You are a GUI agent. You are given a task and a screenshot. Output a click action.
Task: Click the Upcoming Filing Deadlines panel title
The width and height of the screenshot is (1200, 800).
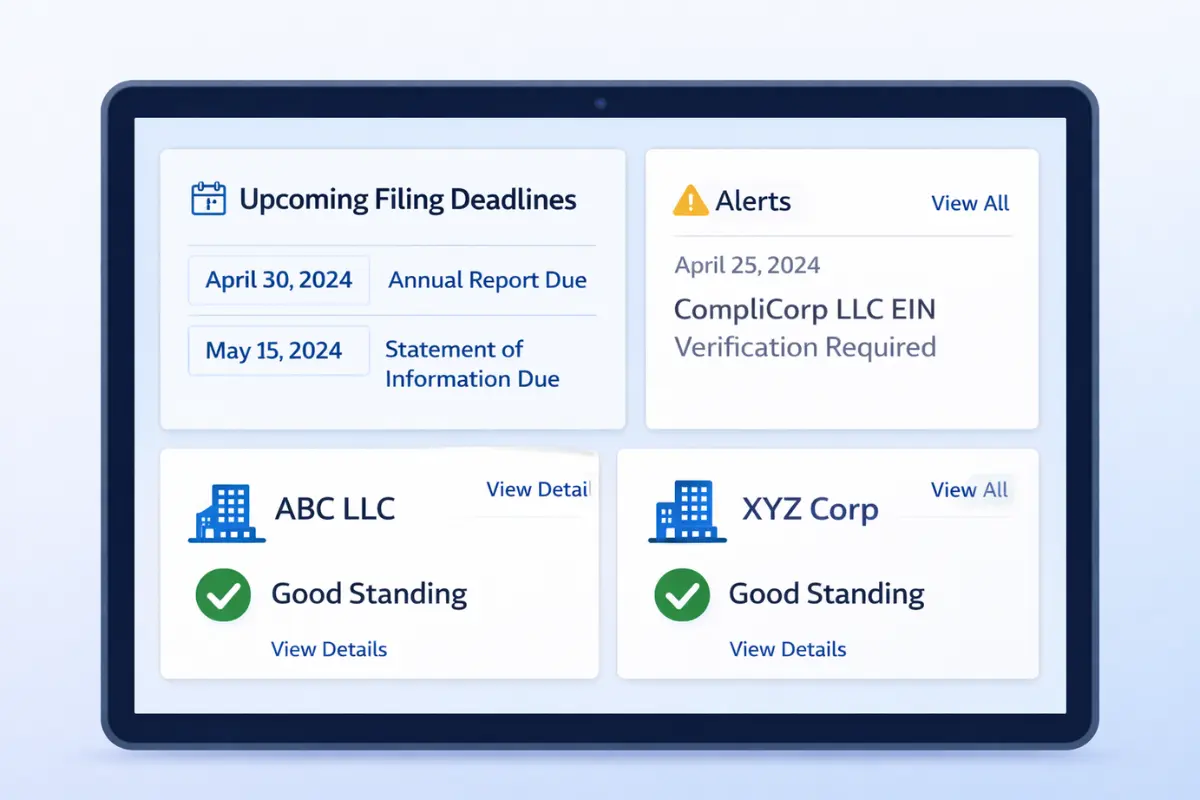click(407, 199)
